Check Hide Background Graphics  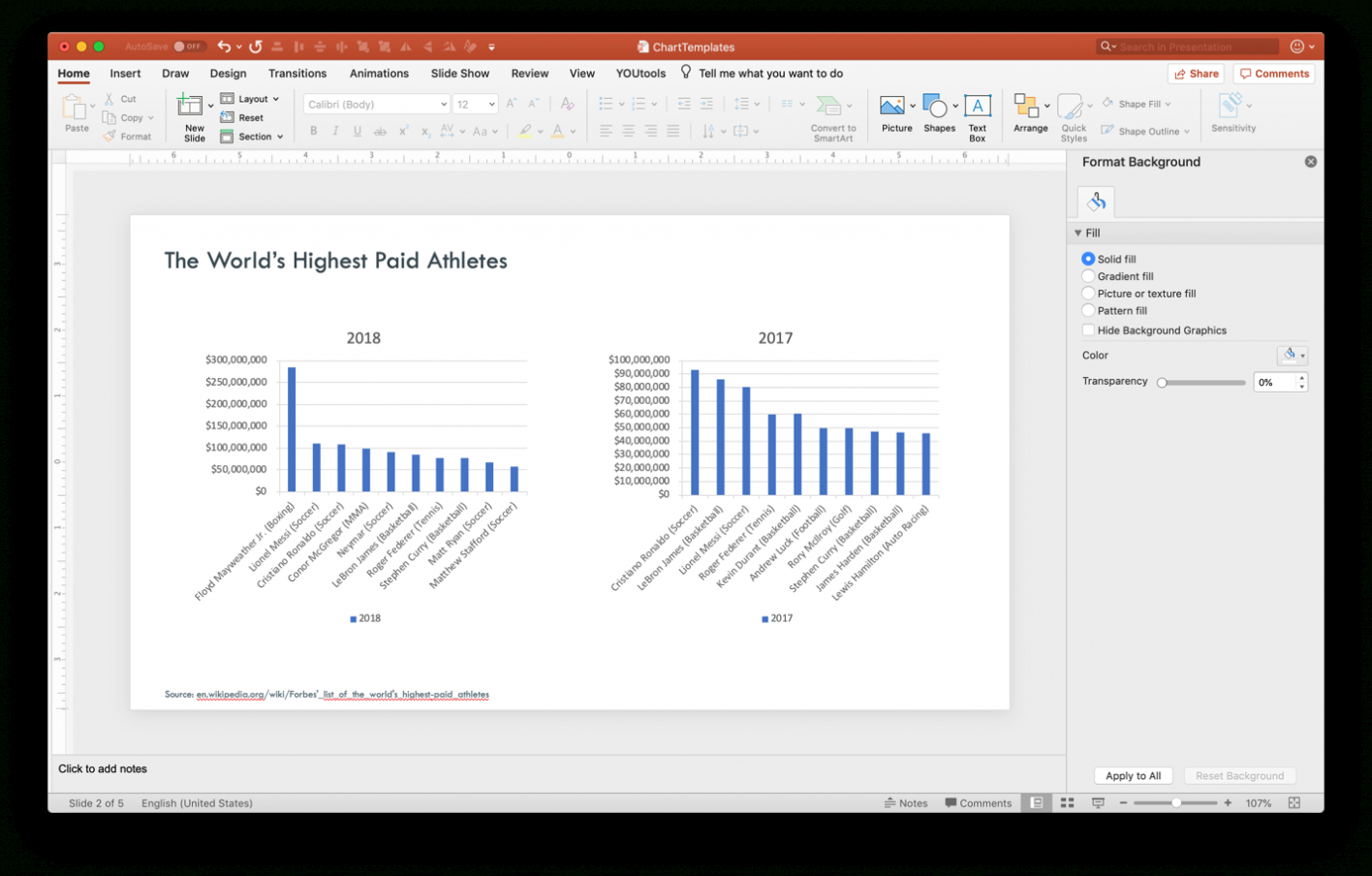[x=1088, y=329]
